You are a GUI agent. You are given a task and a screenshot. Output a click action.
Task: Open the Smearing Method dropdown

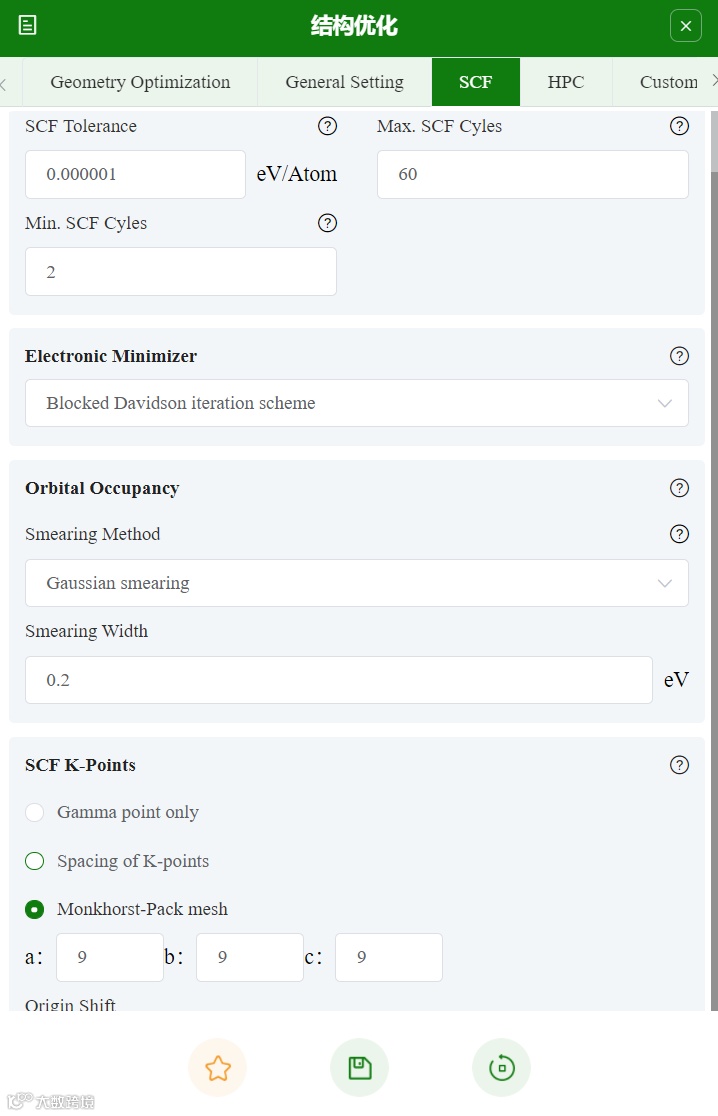[357, 583]
